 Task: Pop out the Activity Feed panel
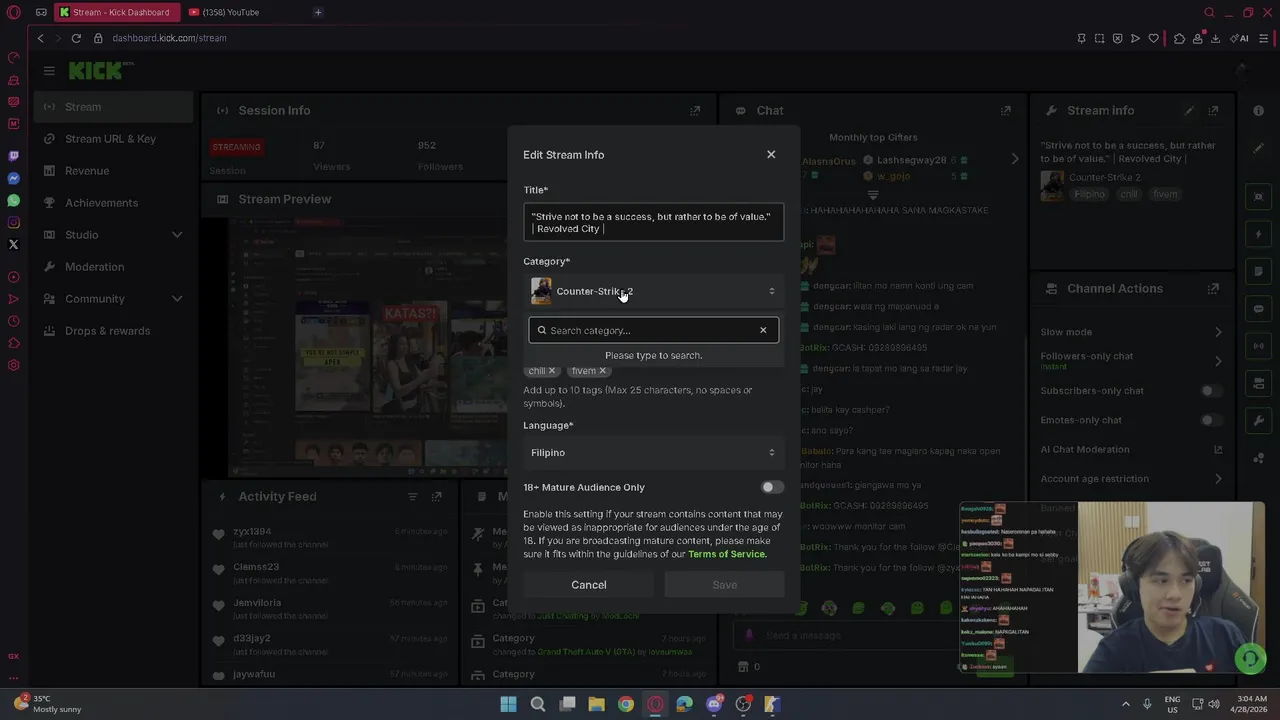437,497
